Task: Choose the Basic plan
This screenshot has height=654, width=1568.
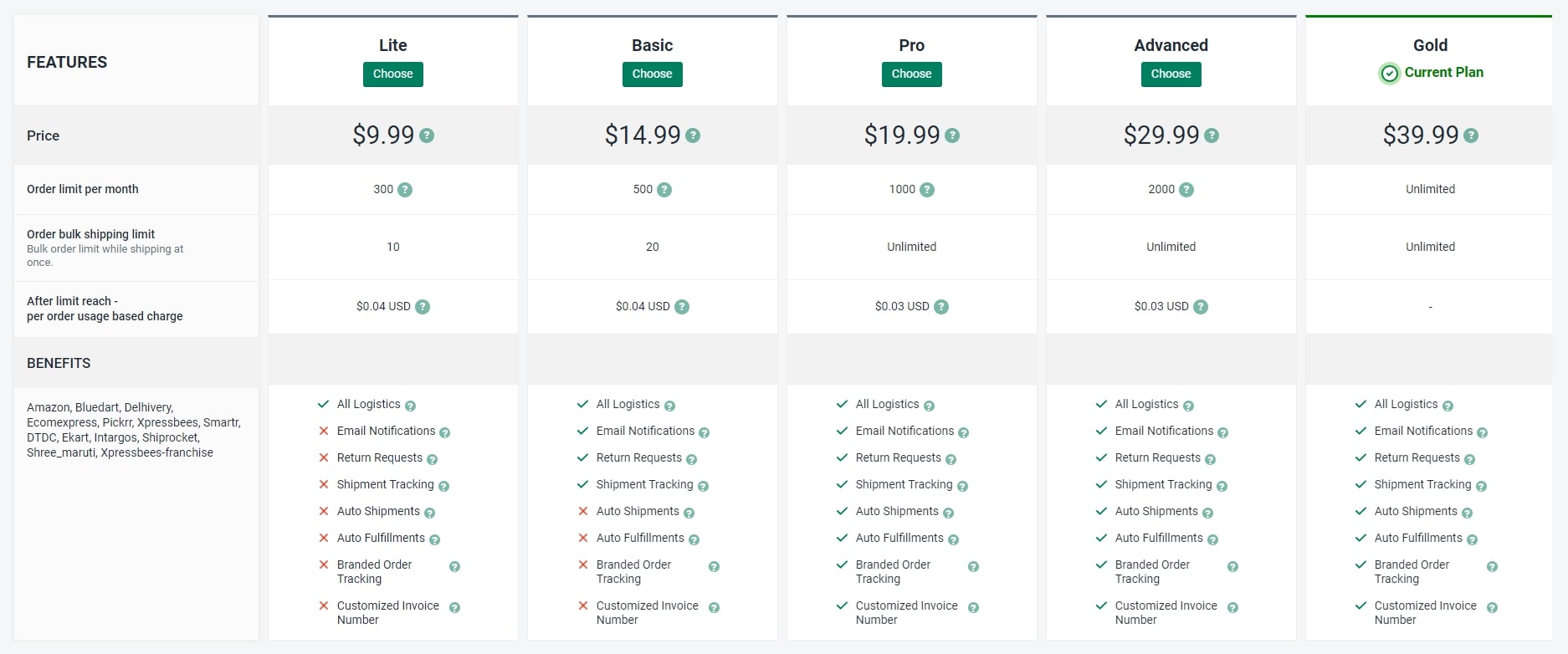Action: click(652, 74)
